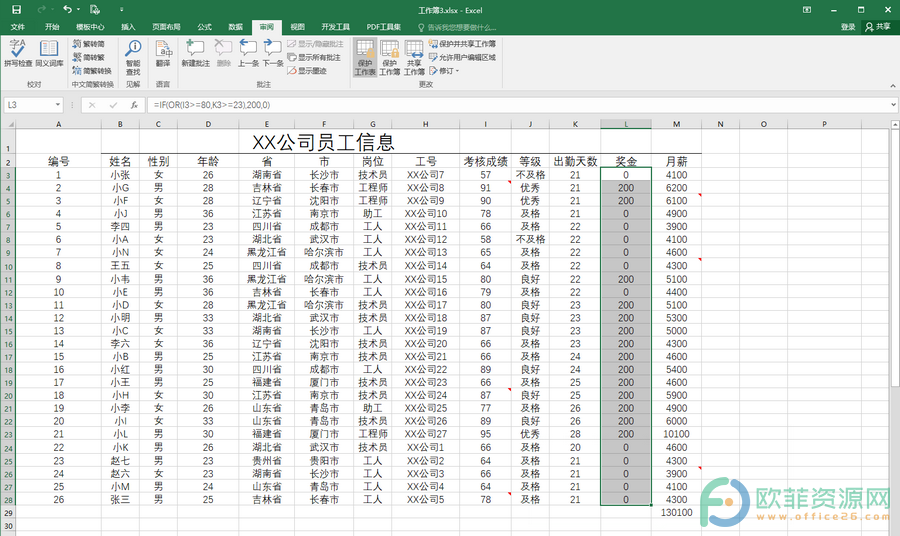Switch to the 公式 Formulas tab
Screen dimensions: 900x536
(x=204, y=27)
